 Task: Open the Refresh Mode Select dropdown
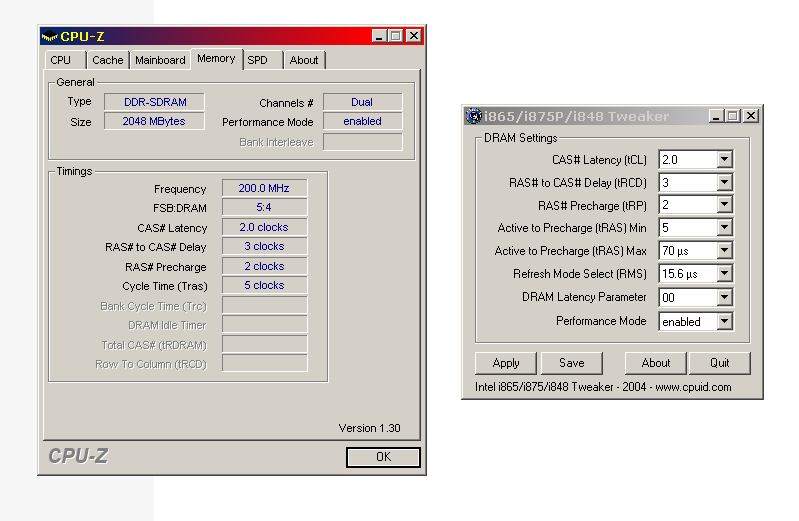pos(724,274)
